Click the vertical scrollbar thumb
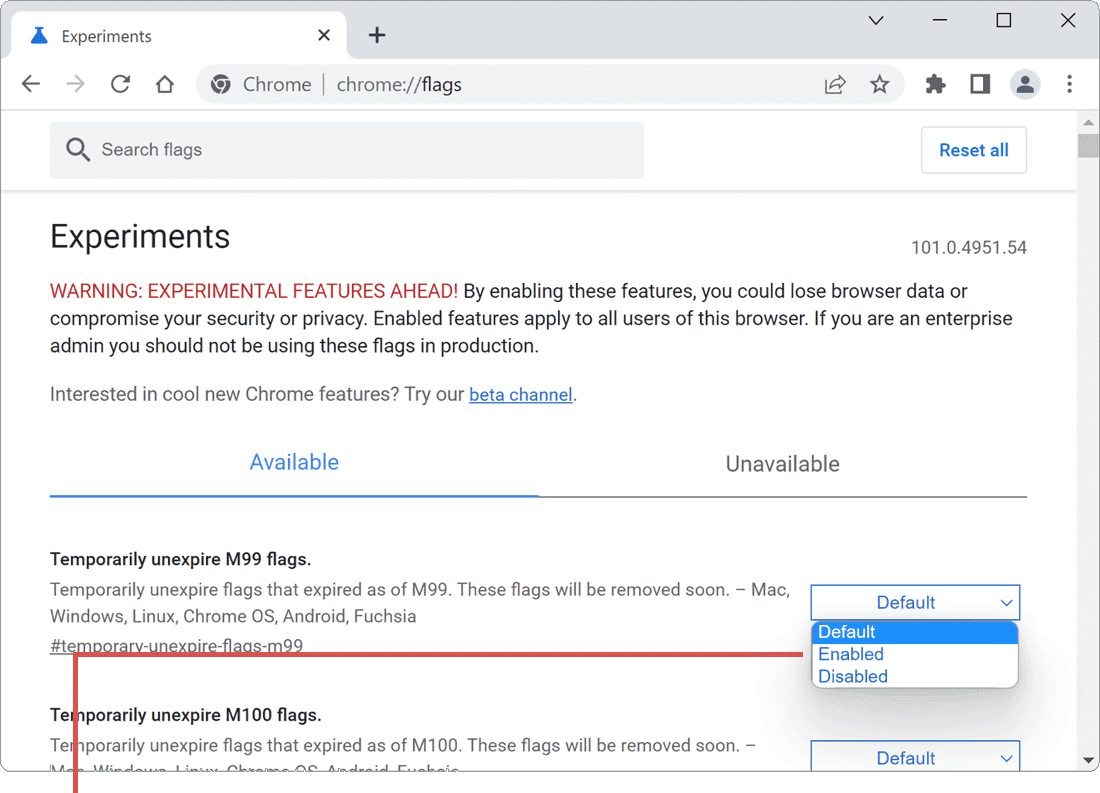 pyautogui.click(x=1088, y=145)
